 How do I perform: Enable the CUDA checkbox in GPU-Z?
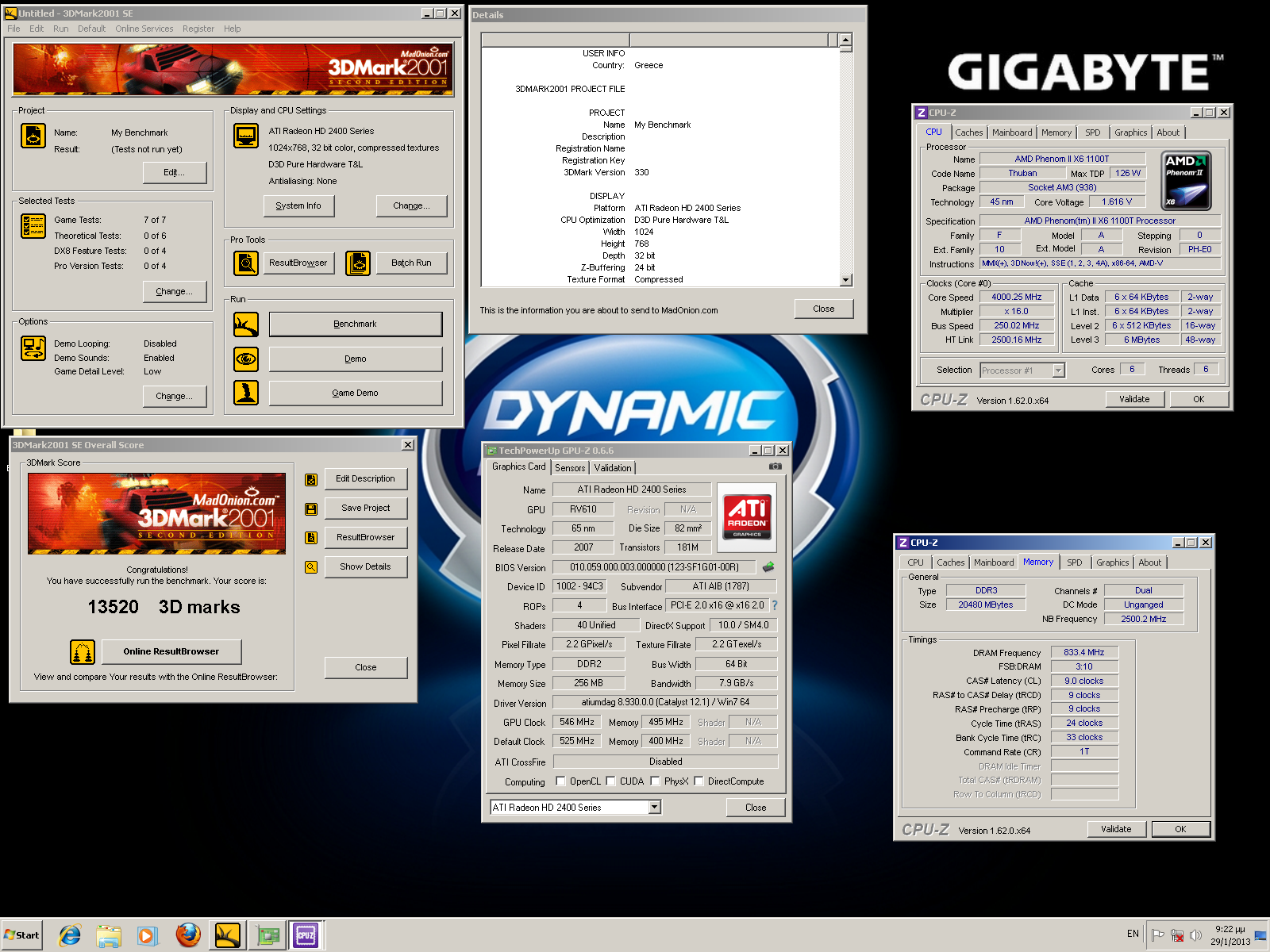pos(610,781)
